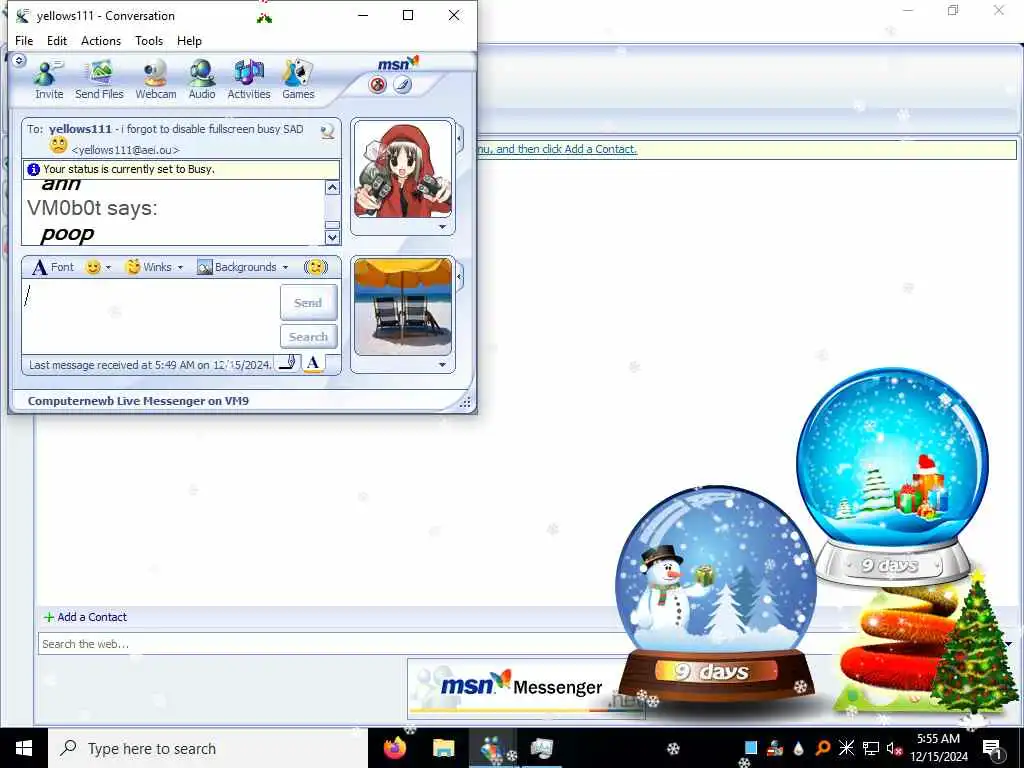This screenshot has height=768, width=1024.
Task: Expand the emoticon dropdown arrow
Action: (108, 267)
